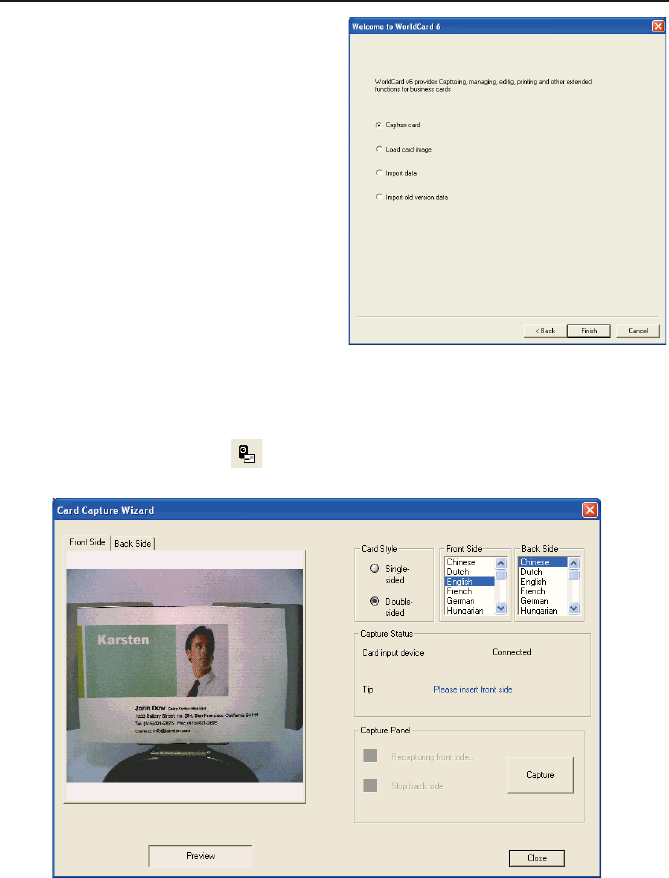
Task: Select Chinese in Front Side language list
Action: coord(469,562)
